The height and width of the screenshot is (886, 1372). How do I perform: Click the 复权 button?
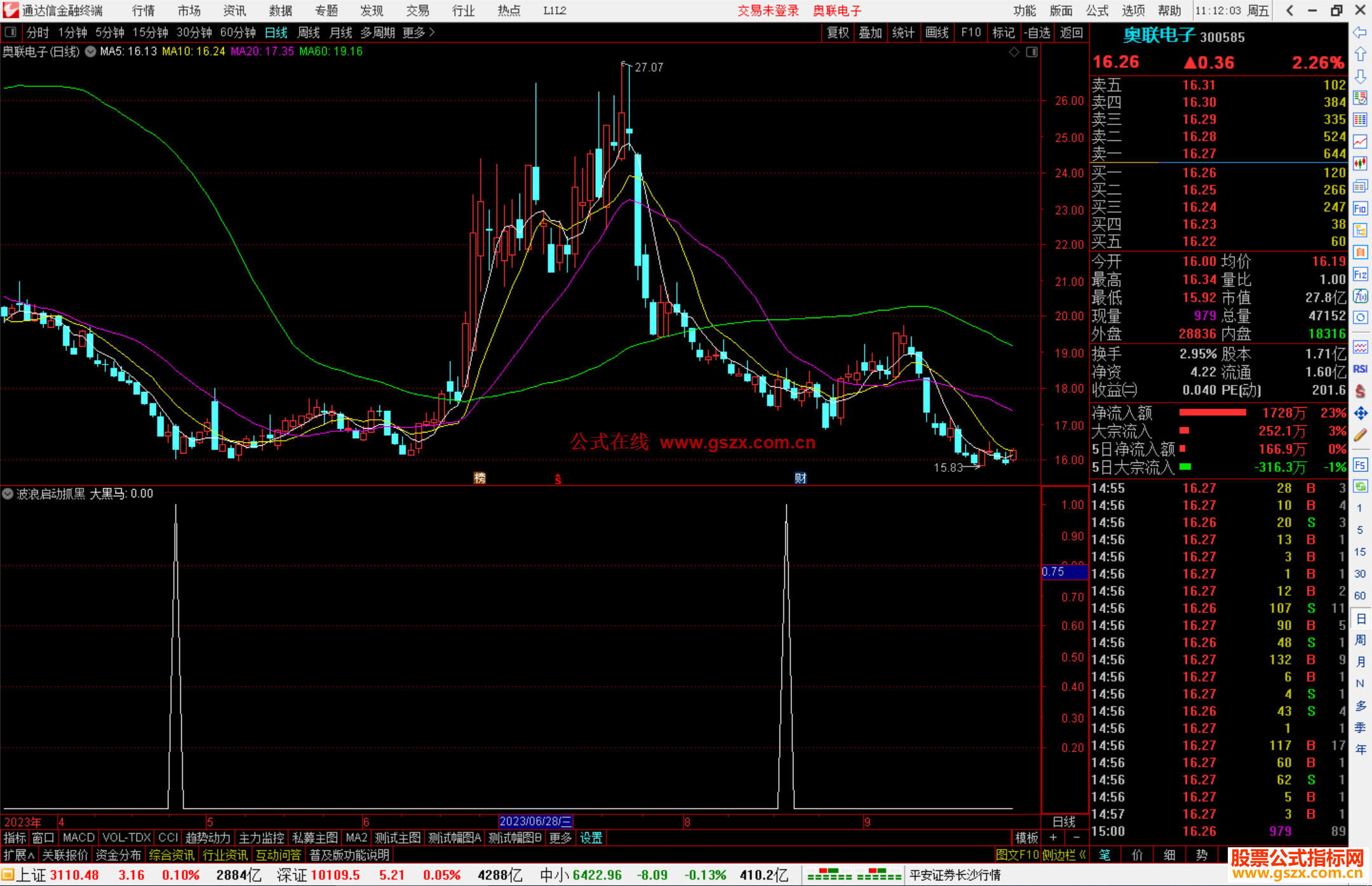(837, 32)
